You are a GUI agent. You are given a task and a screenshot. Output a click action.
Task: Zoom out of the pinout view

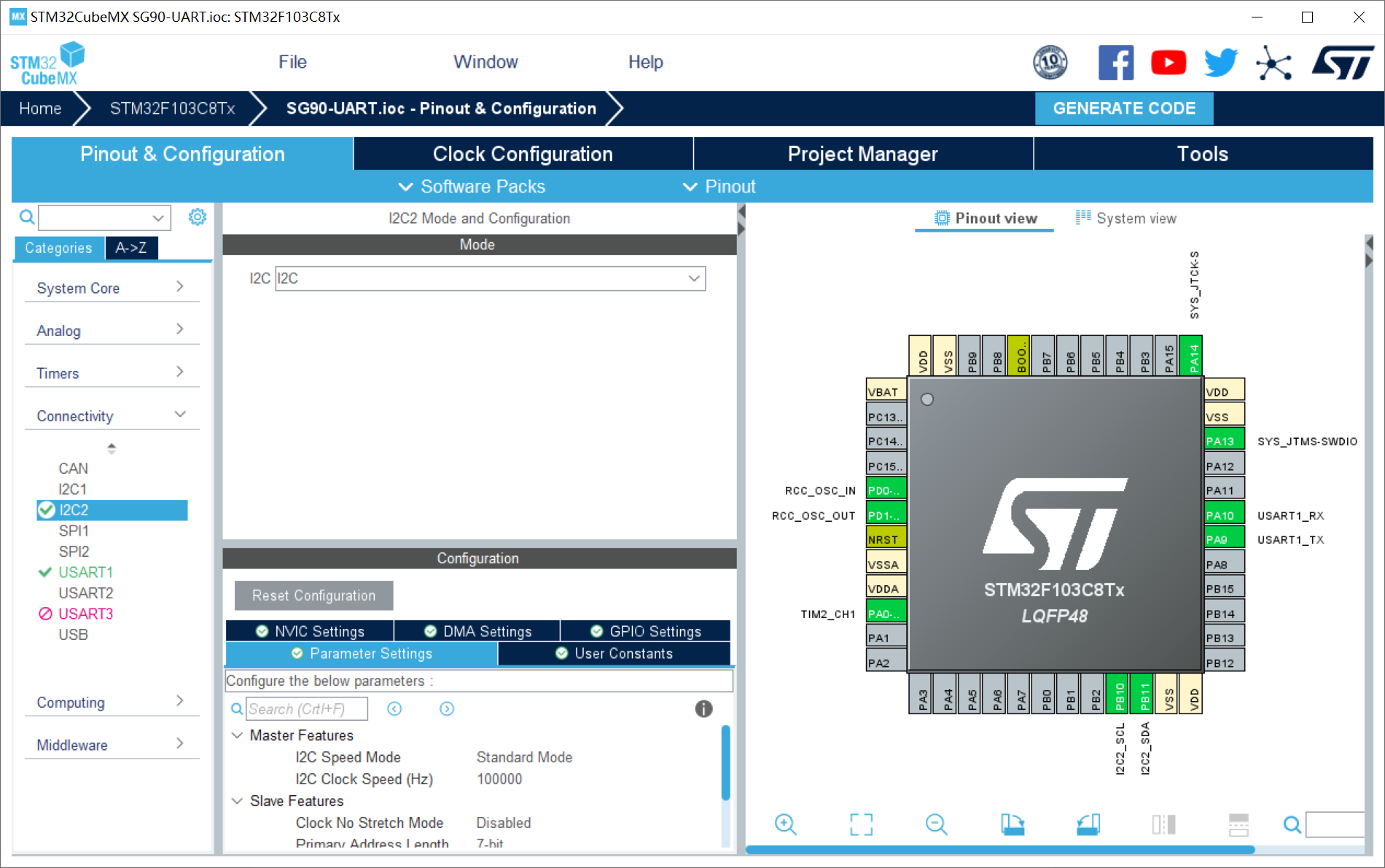937,824
